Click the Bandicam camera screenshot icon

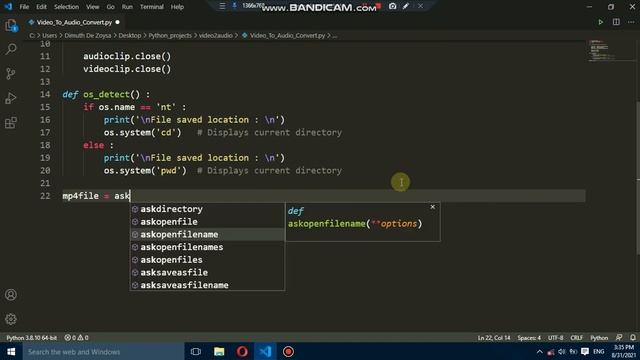coord(392,6)
